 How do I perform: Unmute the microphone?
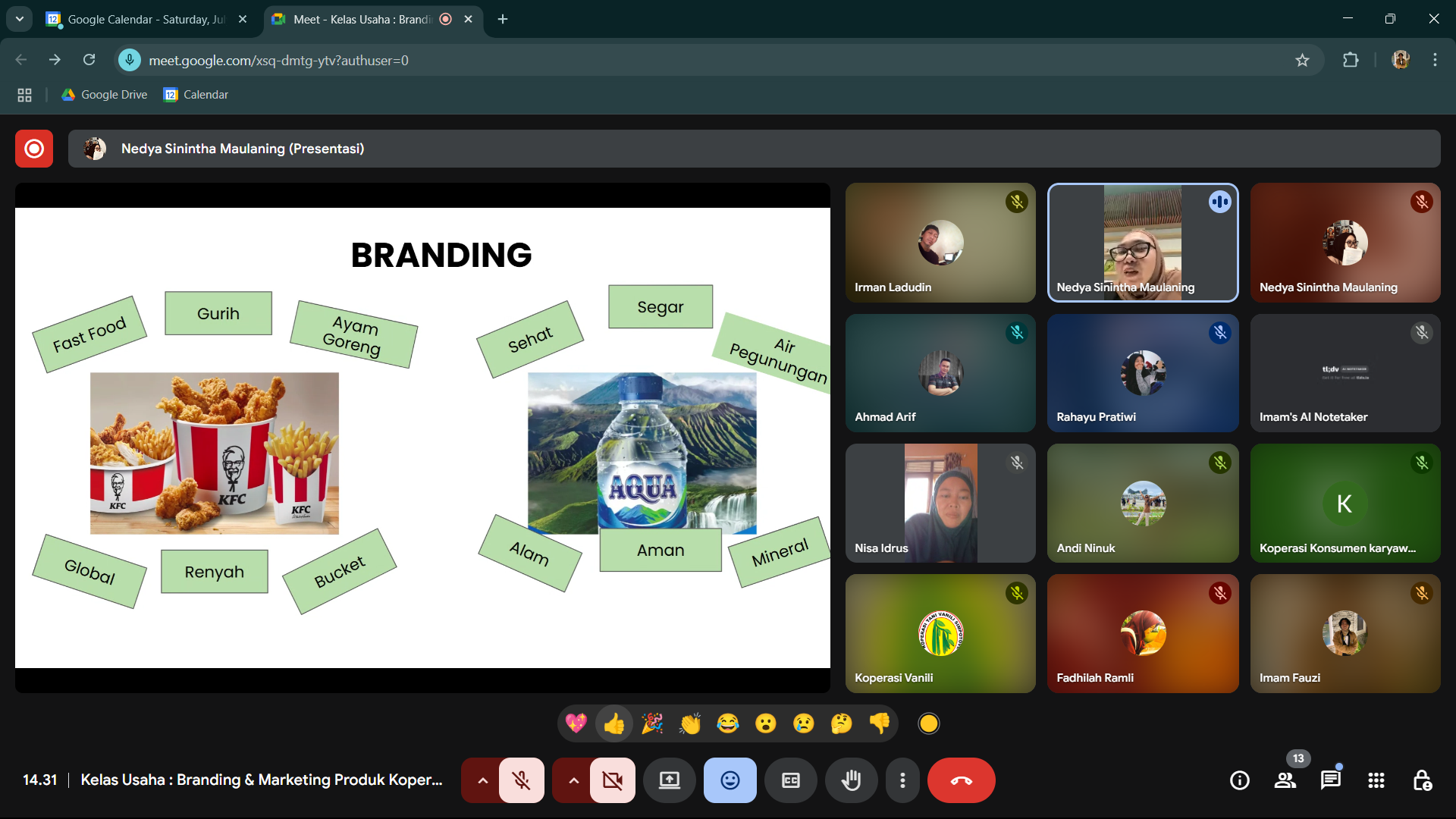(522, 780)
